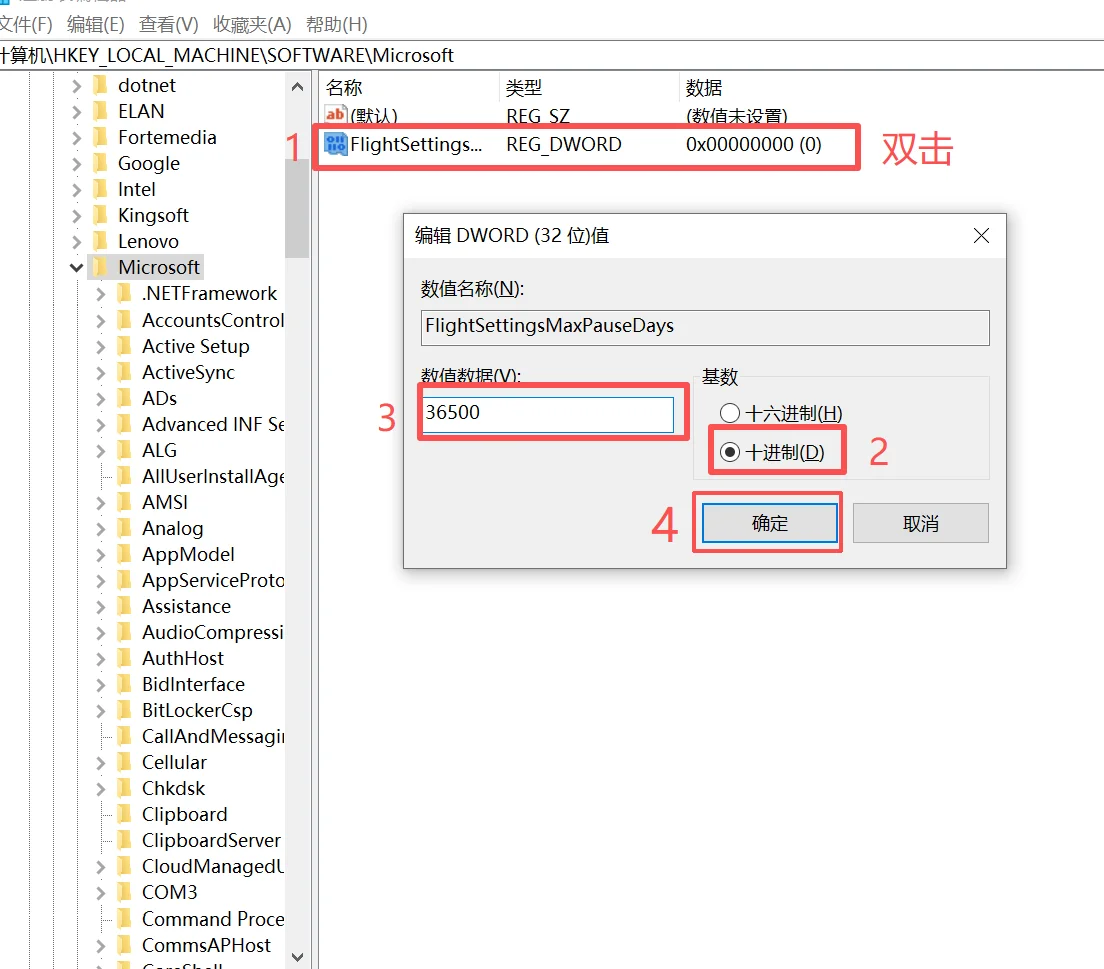The width and height of the screenshot is (1104, 969).
Task: Click the 名称 column header
Action: 410,87
